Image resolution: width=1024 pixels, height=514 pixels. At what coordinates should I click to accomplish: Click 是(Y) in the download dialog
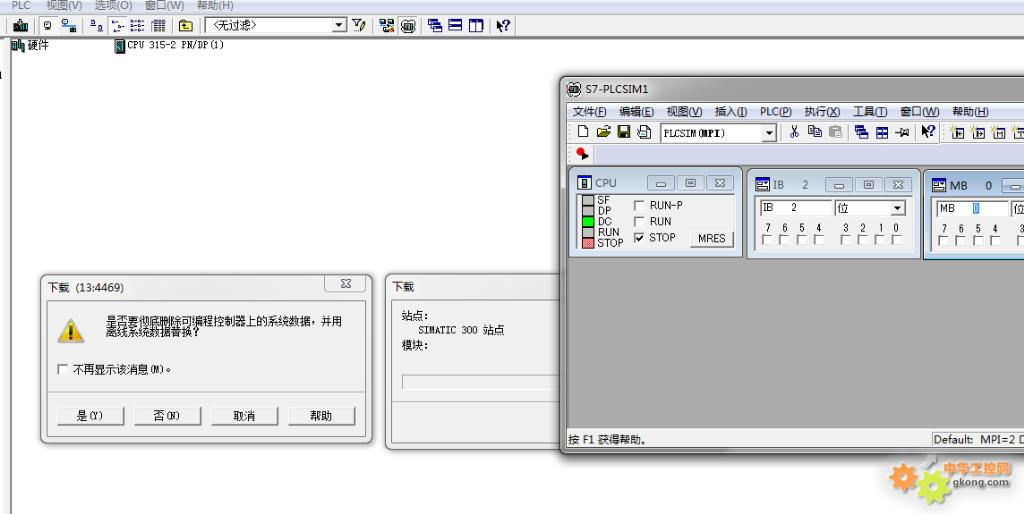point(90,416)
